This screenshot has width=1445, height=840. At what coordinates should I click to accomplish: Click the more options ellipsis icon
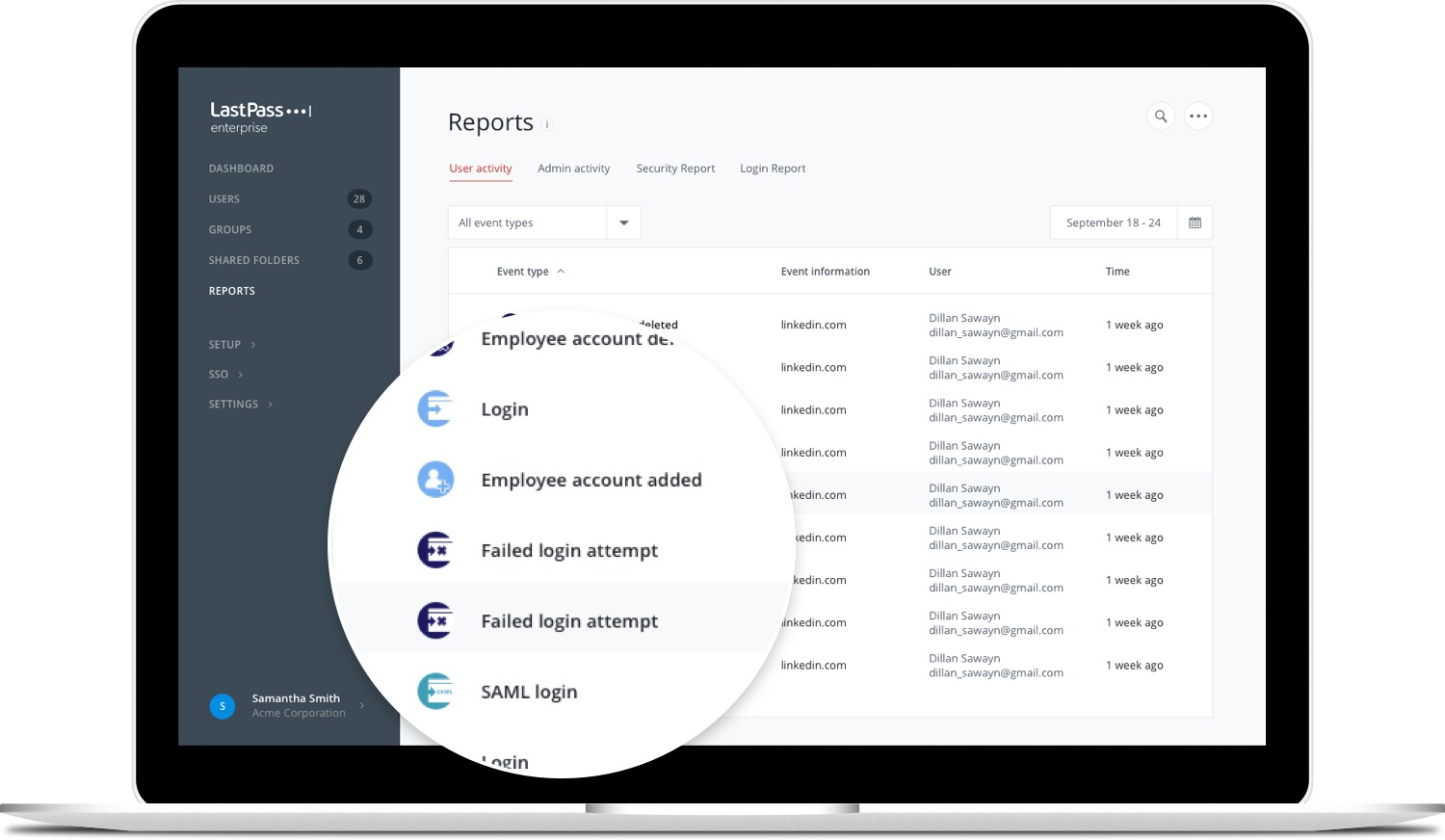point(1198,116)
